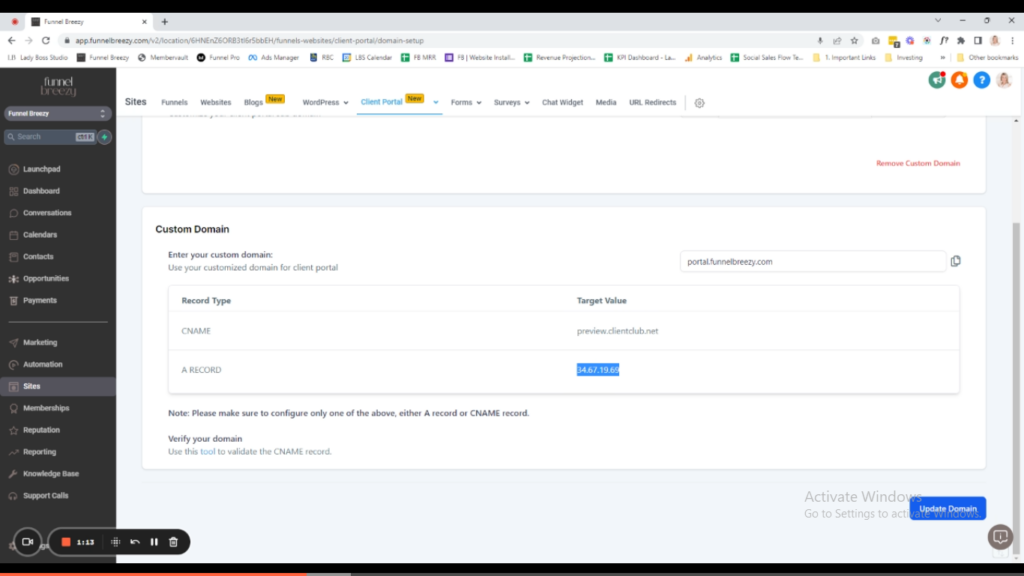Open Automation from the left sidebar
Viewport: 1024px width, 576px height.
(42, 364)
